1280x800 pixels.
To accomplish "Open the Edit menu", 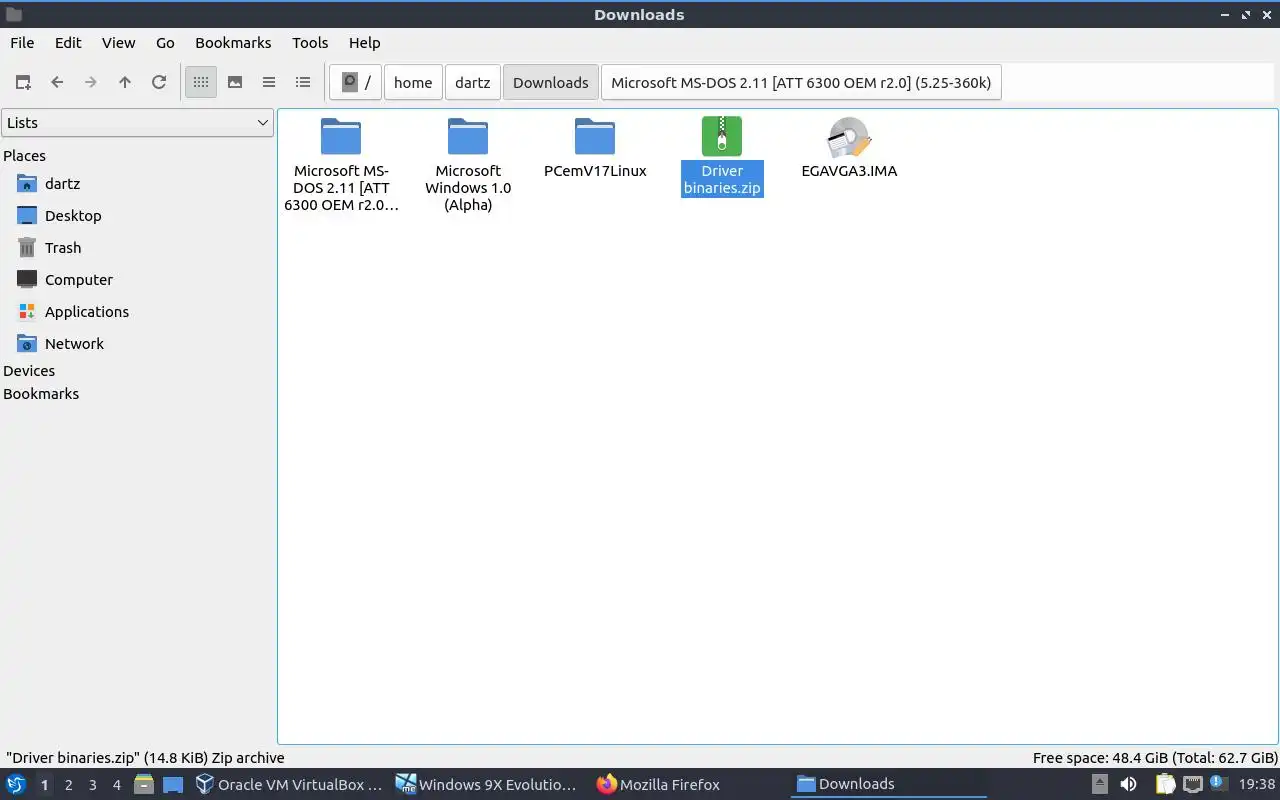I will pos(68,43).
